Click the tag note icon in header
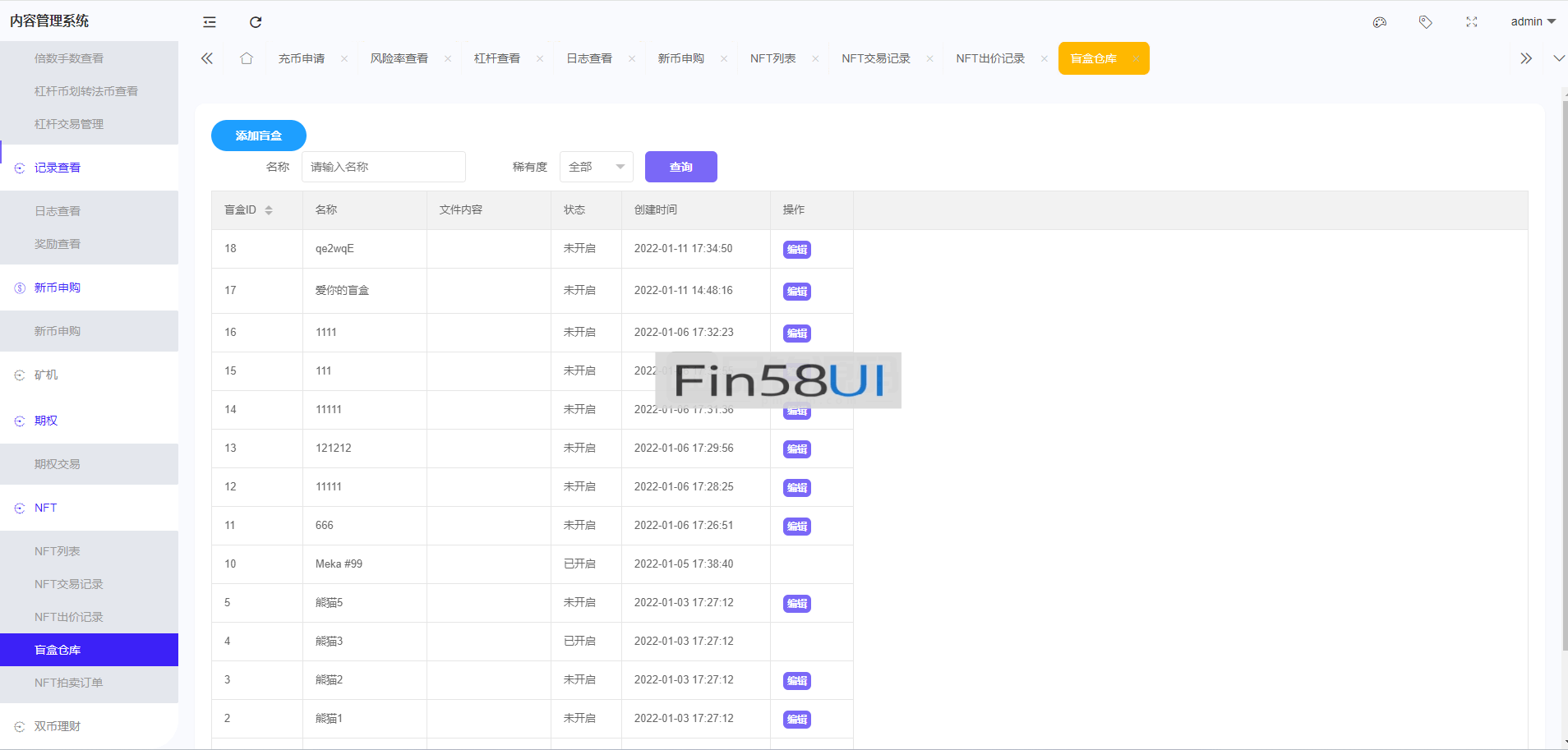This screenshot has width=1568, height=750. click(1426, 22)
